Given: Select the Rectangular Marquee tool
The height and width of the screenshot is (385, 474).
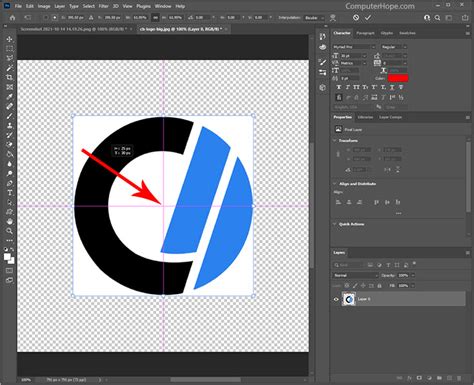Looking at the screenshot, I should click(9, 49).
